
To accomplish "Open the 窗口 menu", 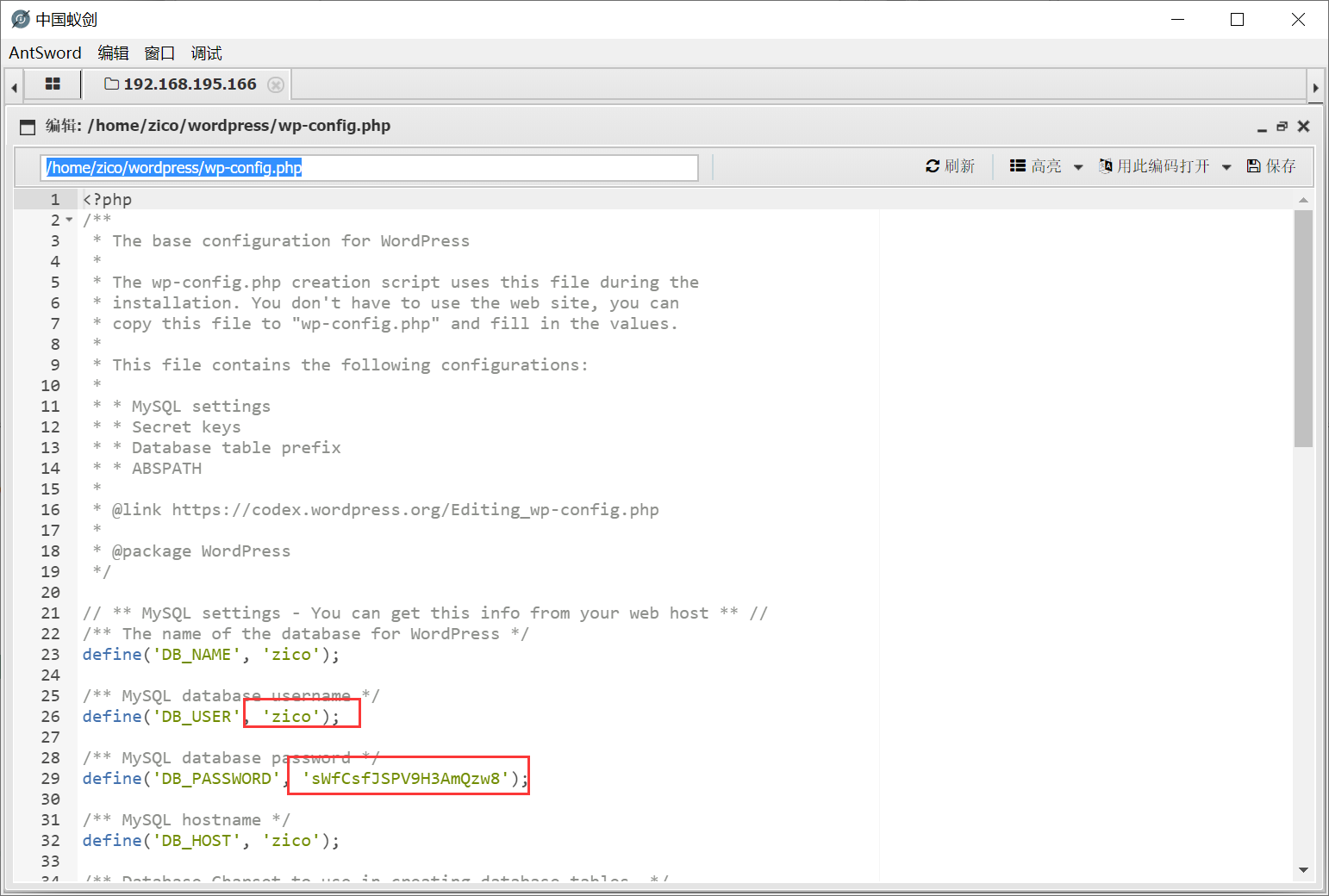I will coord(159,53).
